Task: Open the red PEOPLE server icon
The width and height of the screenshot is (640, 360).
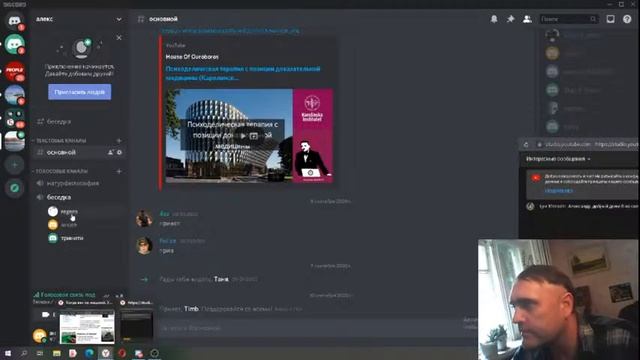Action: point(15,70)
